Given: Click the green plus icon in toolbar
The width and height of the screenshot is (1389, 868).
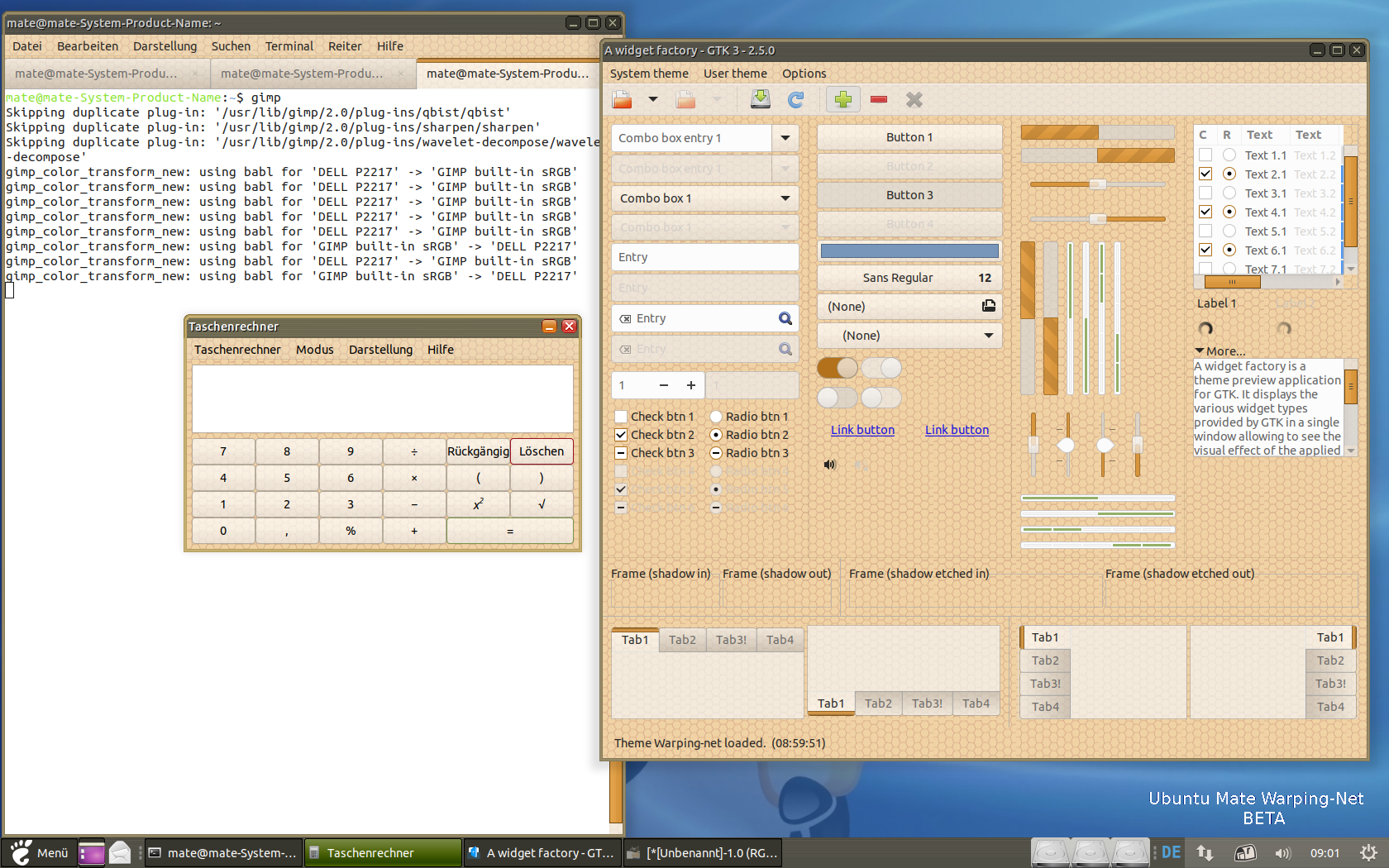Looking at the screenshot, I should pyautogui.click(x=842, y=100).
